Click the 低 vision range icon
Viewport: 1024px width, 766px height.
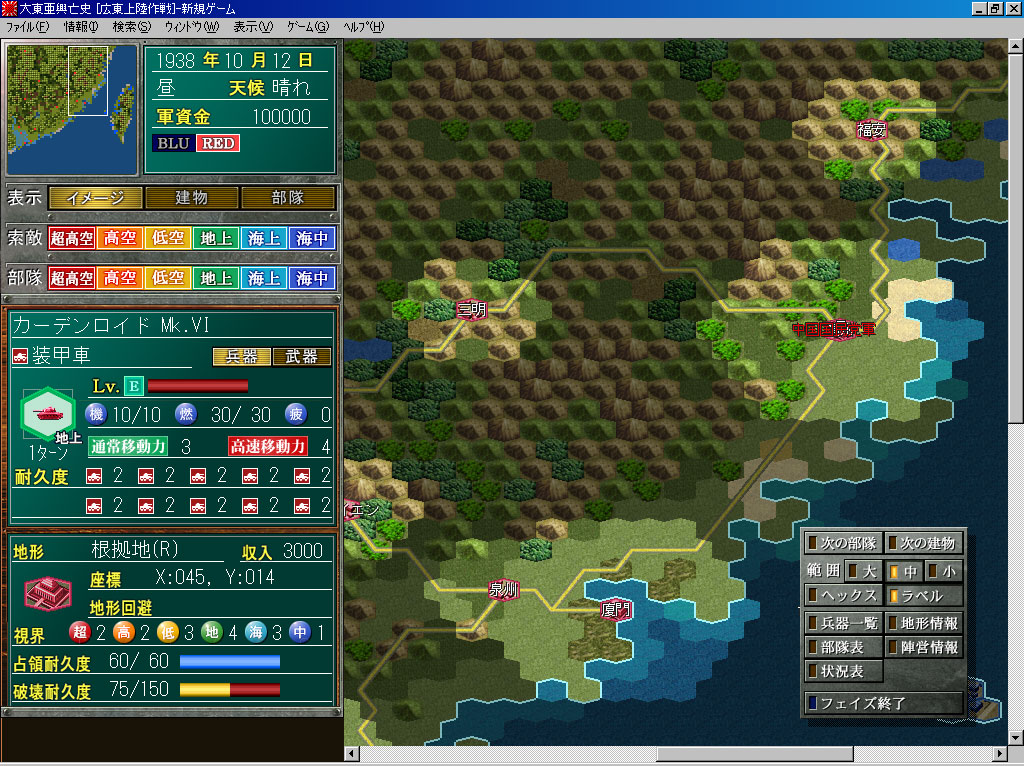click(x=168, y=631)
